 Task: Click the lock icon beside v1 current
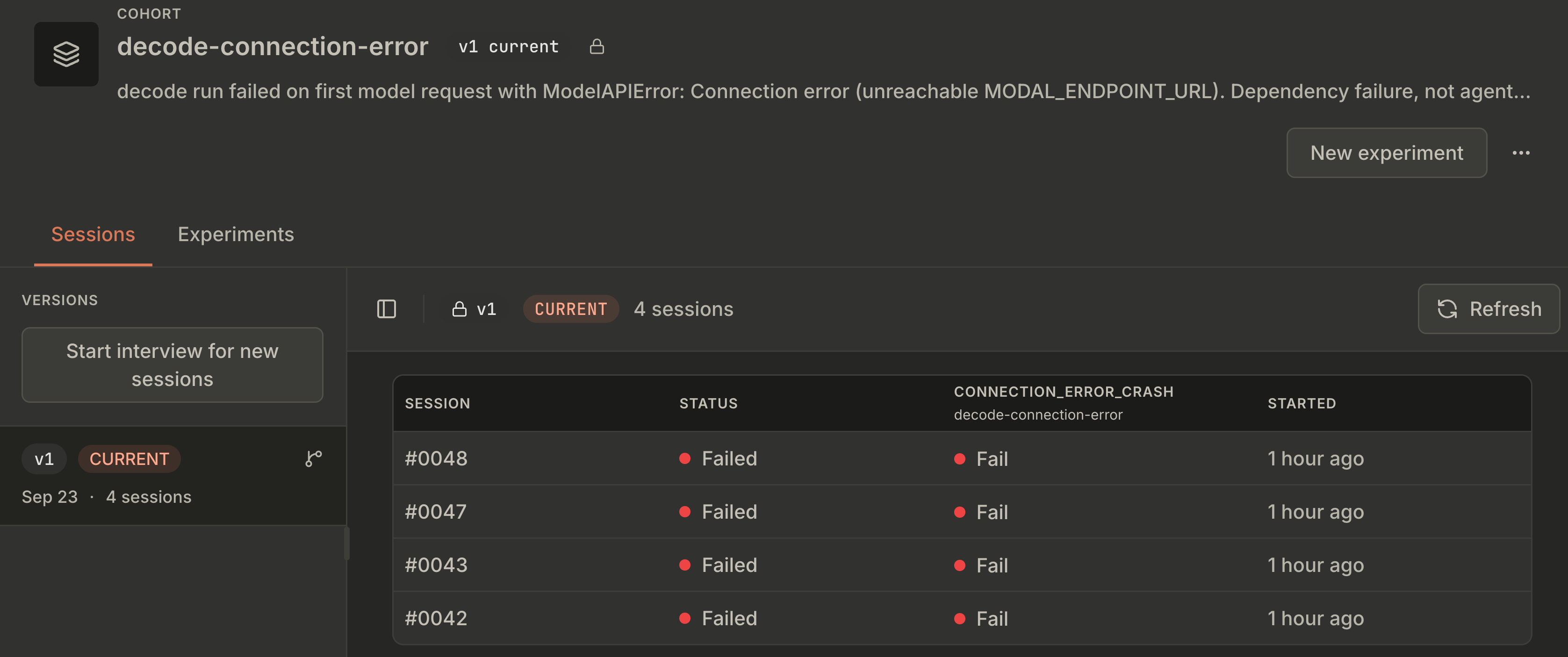(597, 46)
